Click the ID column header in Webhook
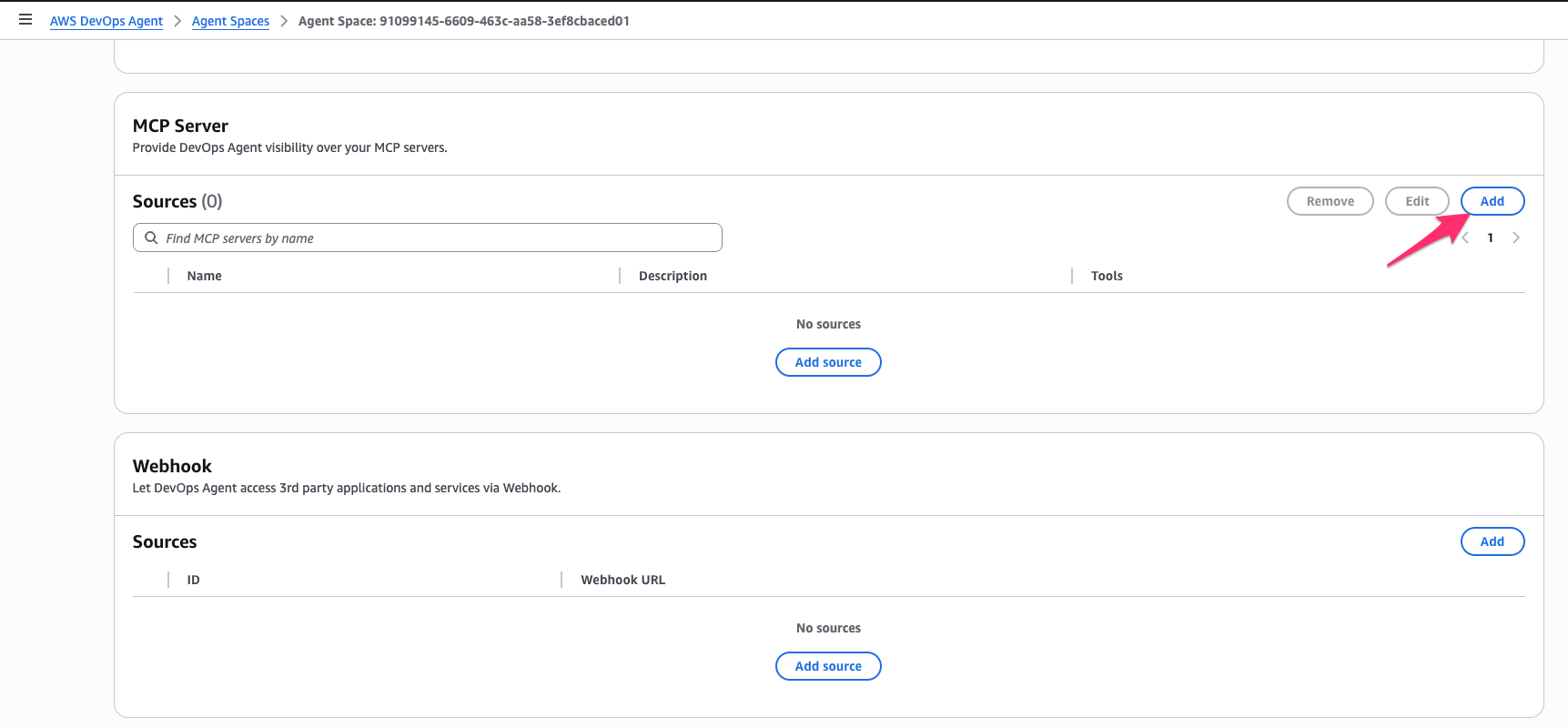 (x=193, y=580)
